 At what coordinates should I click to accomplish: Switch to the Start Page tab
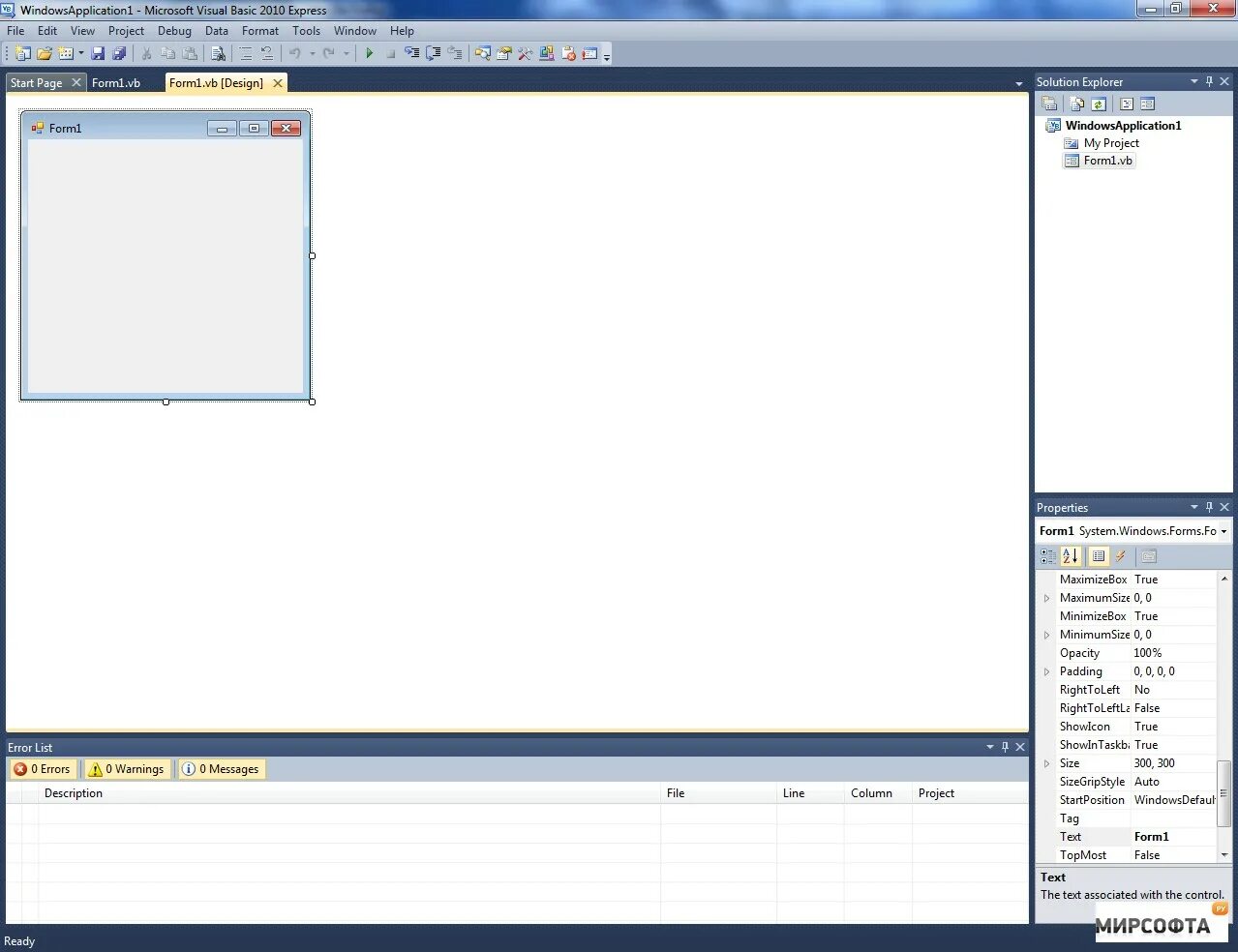(37, 83)
